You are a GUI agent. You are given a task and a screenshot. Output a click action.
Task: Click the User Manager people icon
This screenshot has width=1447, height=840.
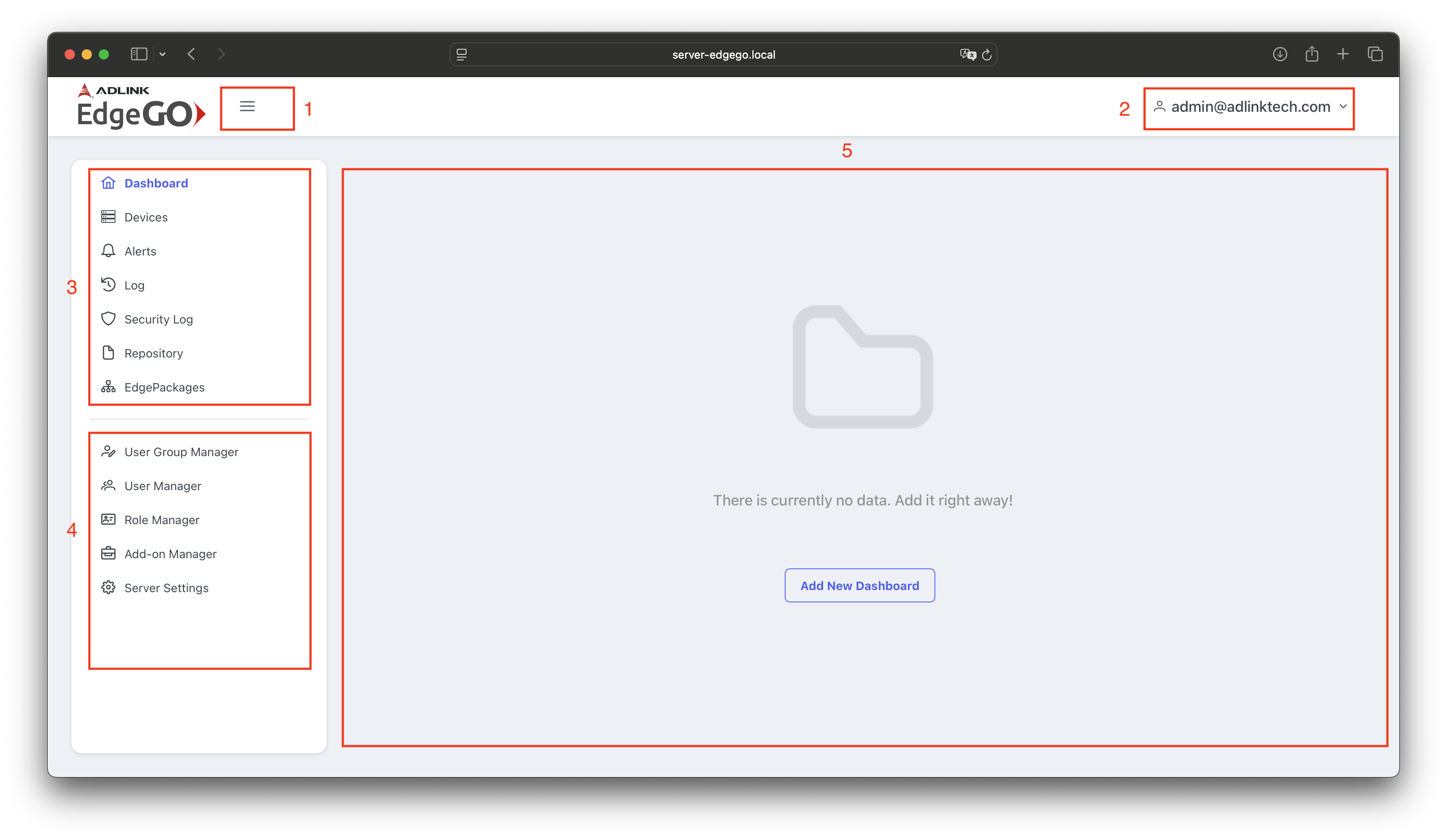pos(108,485)
